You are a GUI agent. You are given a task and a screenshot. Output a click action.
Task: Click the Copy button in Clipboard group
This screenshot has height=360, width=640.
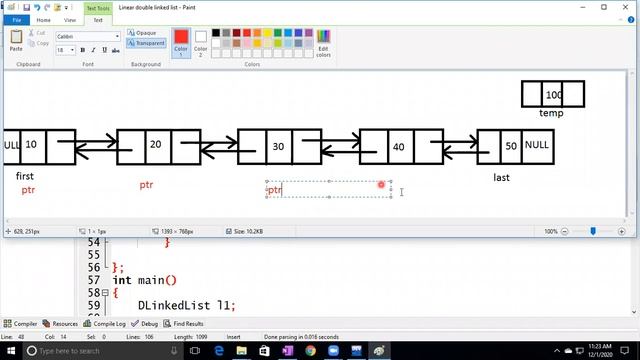(x=39, y=43)
